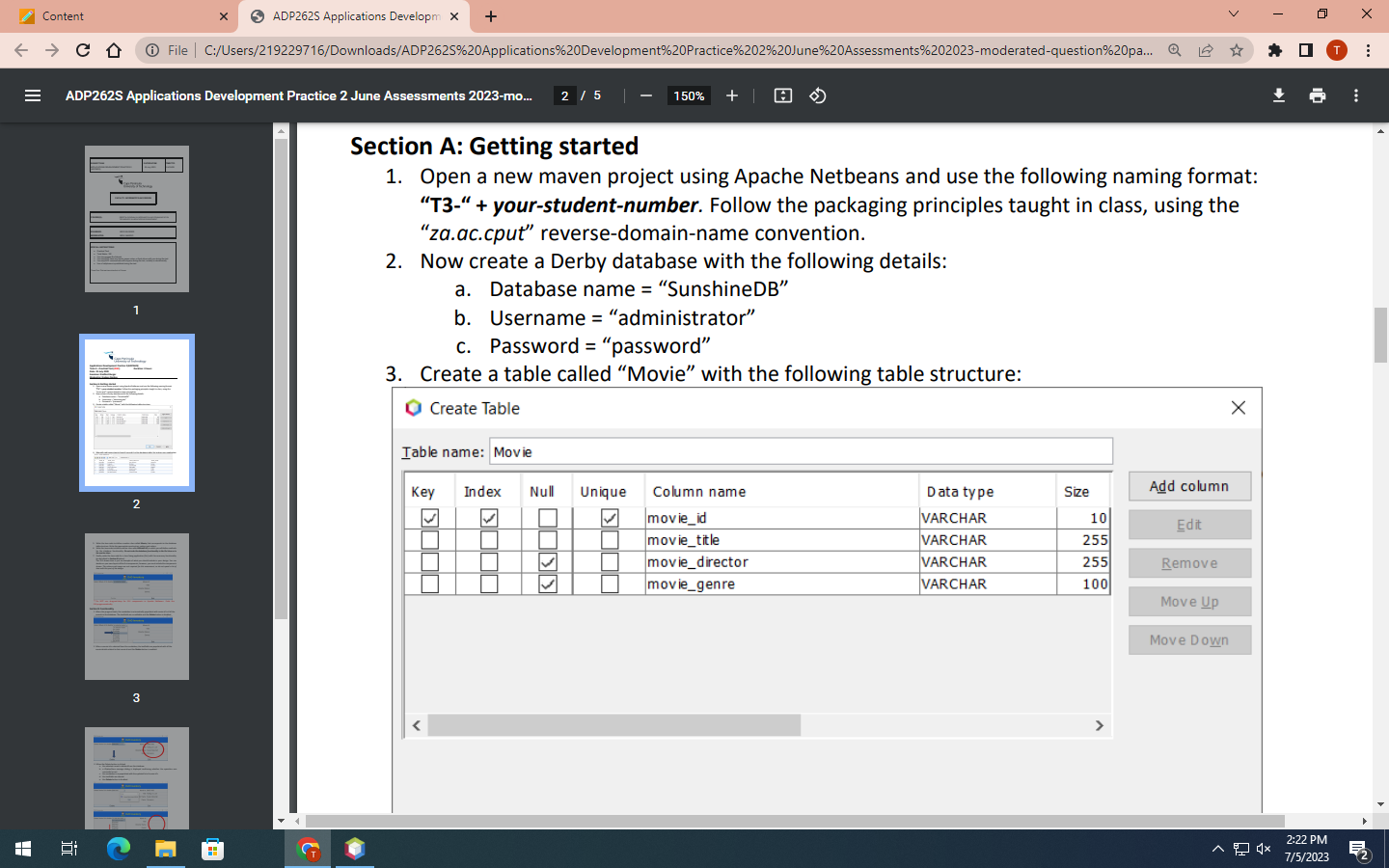Open Chrome's main three-dot menu
This screenshot has width=1389, height=868.
pos(1371,50)
